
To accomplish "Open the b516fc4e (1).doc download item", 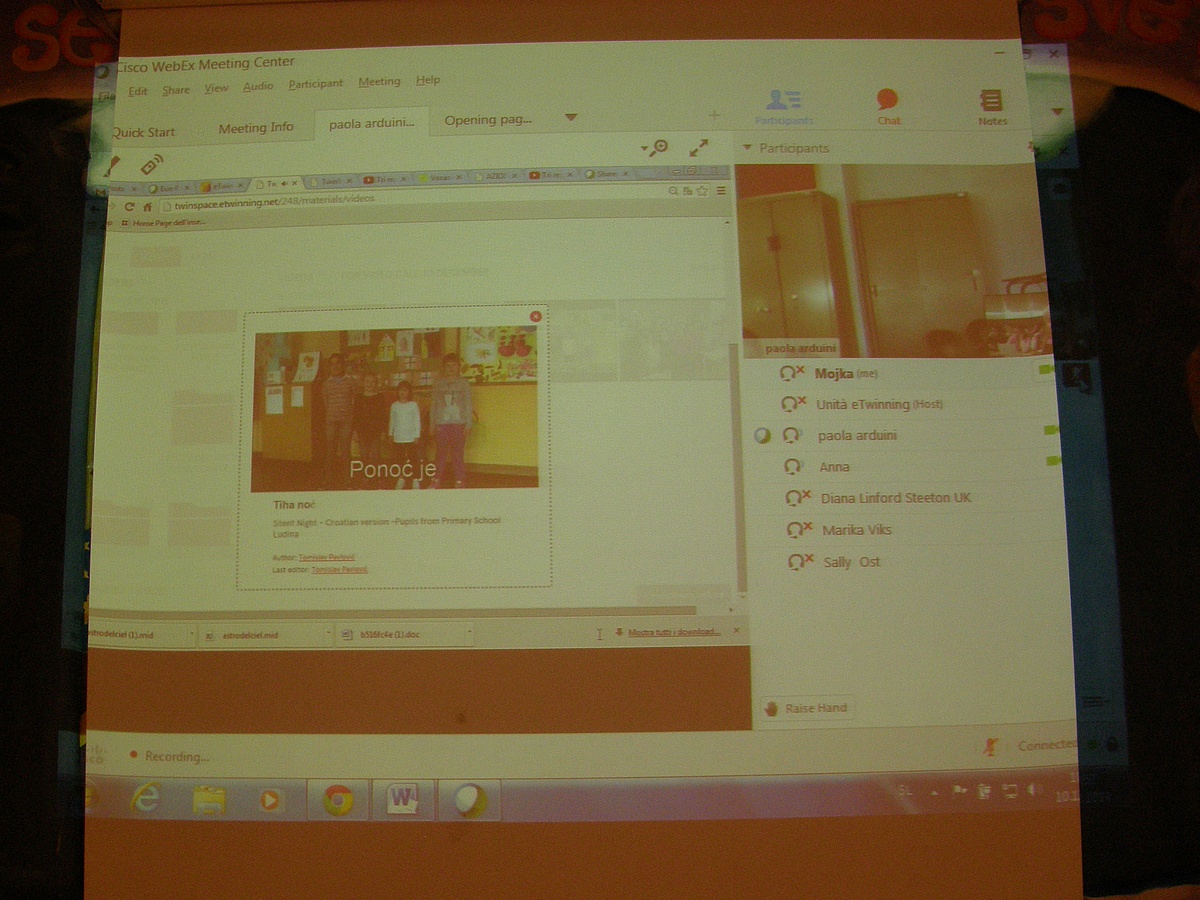I will (404, 634).
